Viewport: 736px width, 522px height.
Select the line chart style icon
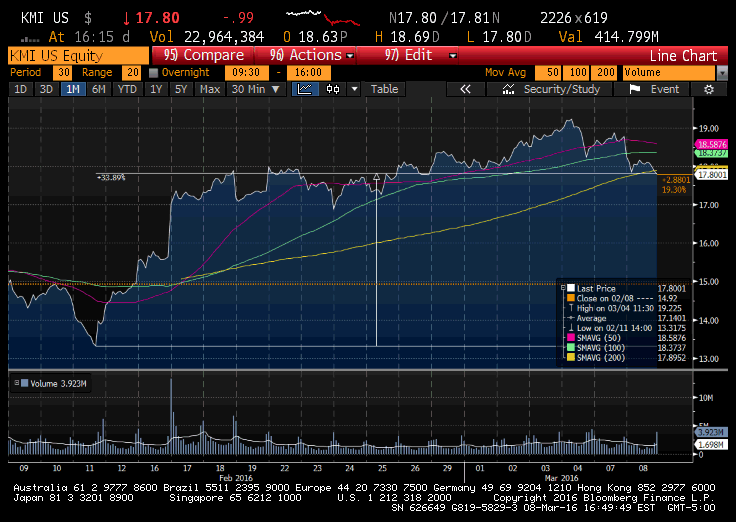point(305,89)
